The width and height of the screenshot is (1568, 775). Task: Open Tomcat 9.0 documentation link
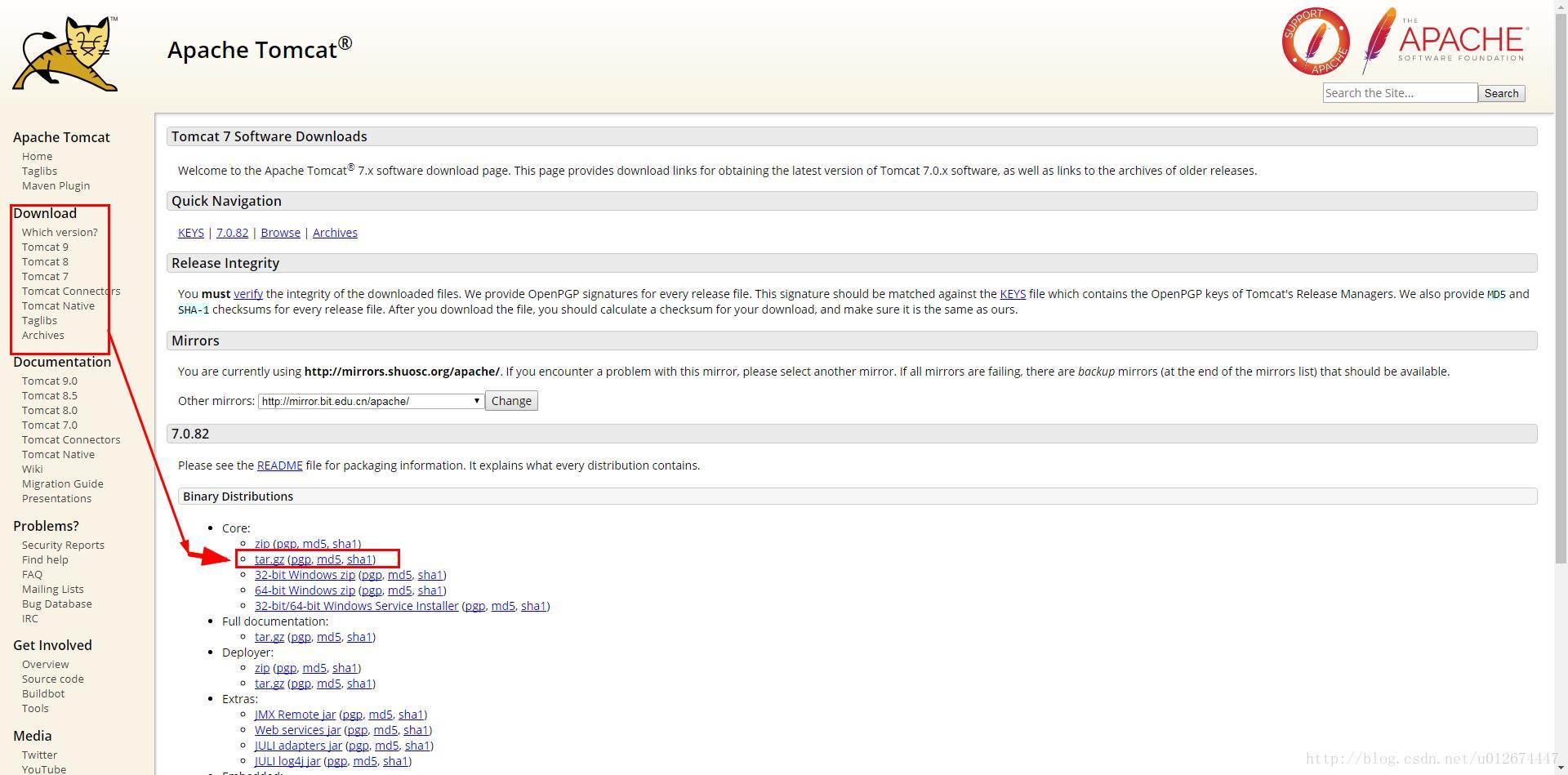[50, 381]
